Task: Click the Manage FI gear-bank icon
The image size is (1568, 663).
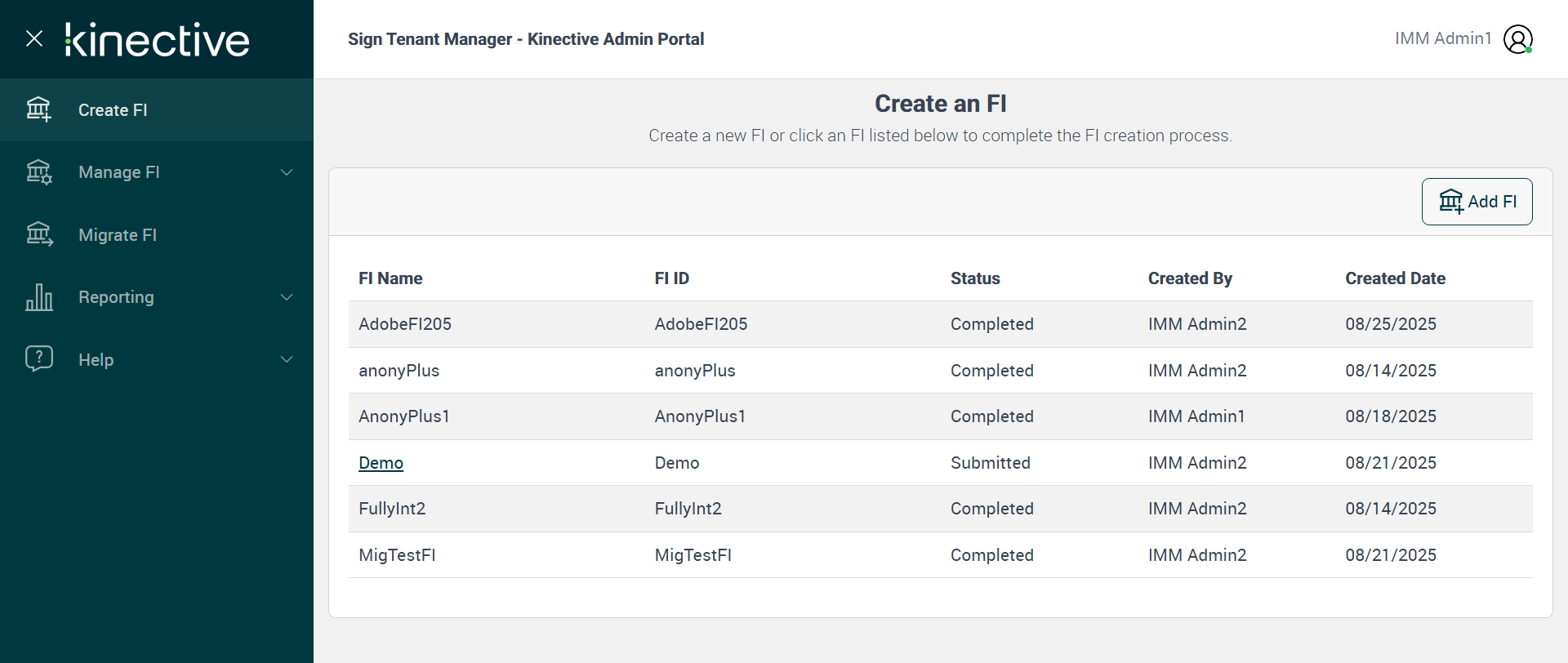Action: (x=38, y=172)
